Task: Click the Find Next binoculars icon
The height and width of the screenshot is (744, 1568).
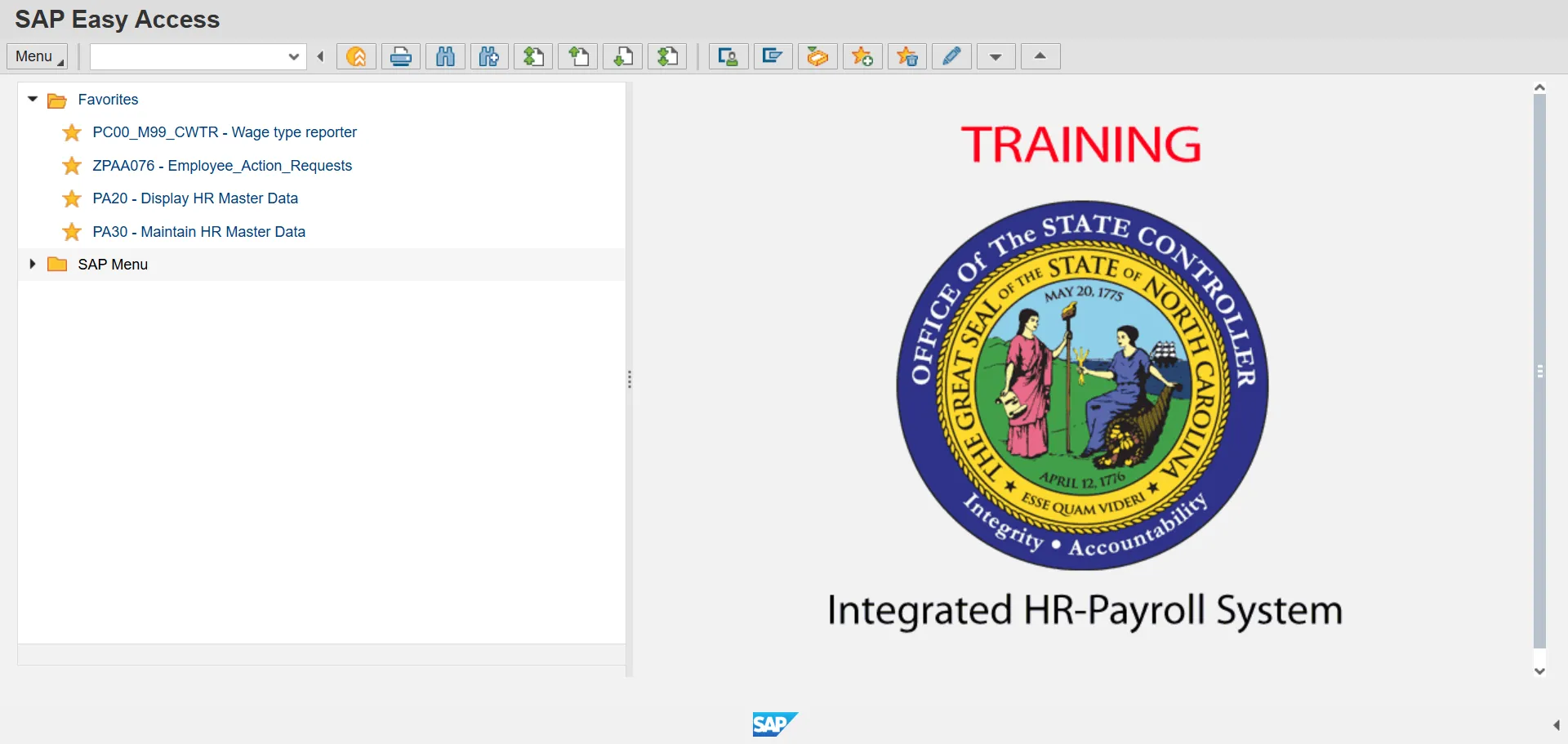Action: coord(489,56)
